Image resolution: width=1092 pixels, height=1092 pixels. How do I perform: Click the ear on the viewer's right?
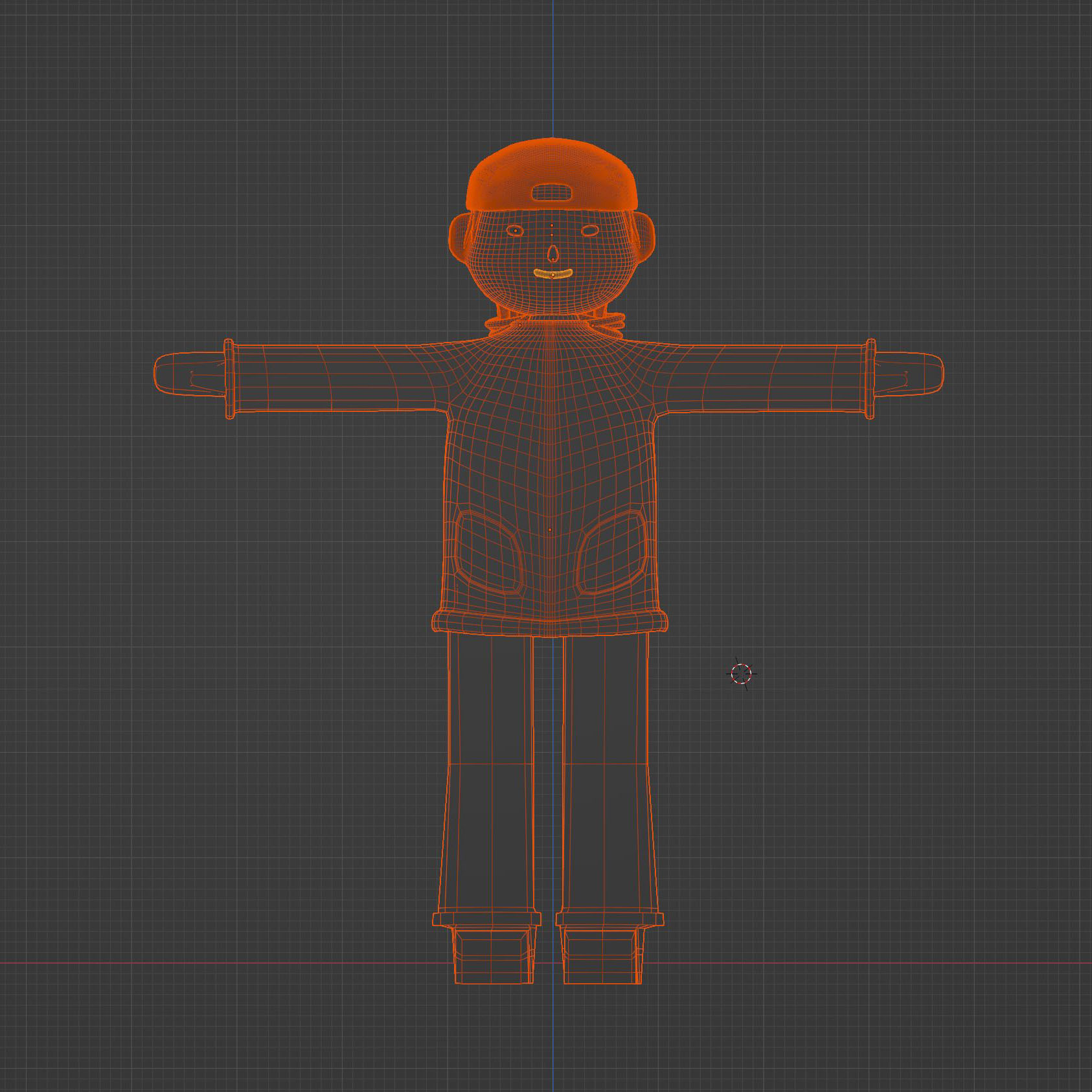[644, 238]
